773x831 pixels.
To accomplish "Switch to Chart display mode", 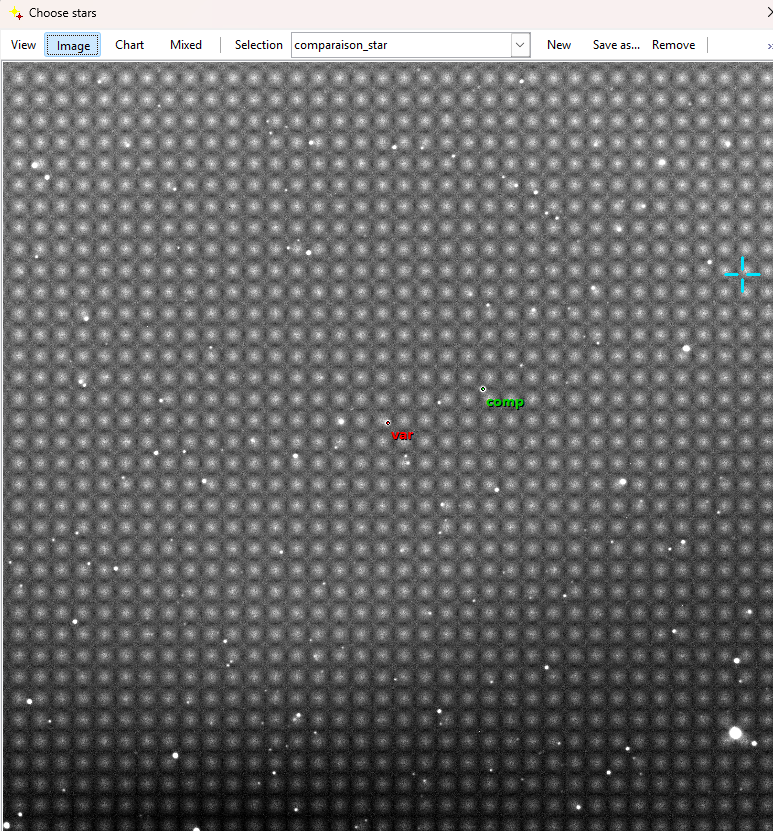I will [x=129, y=45].
